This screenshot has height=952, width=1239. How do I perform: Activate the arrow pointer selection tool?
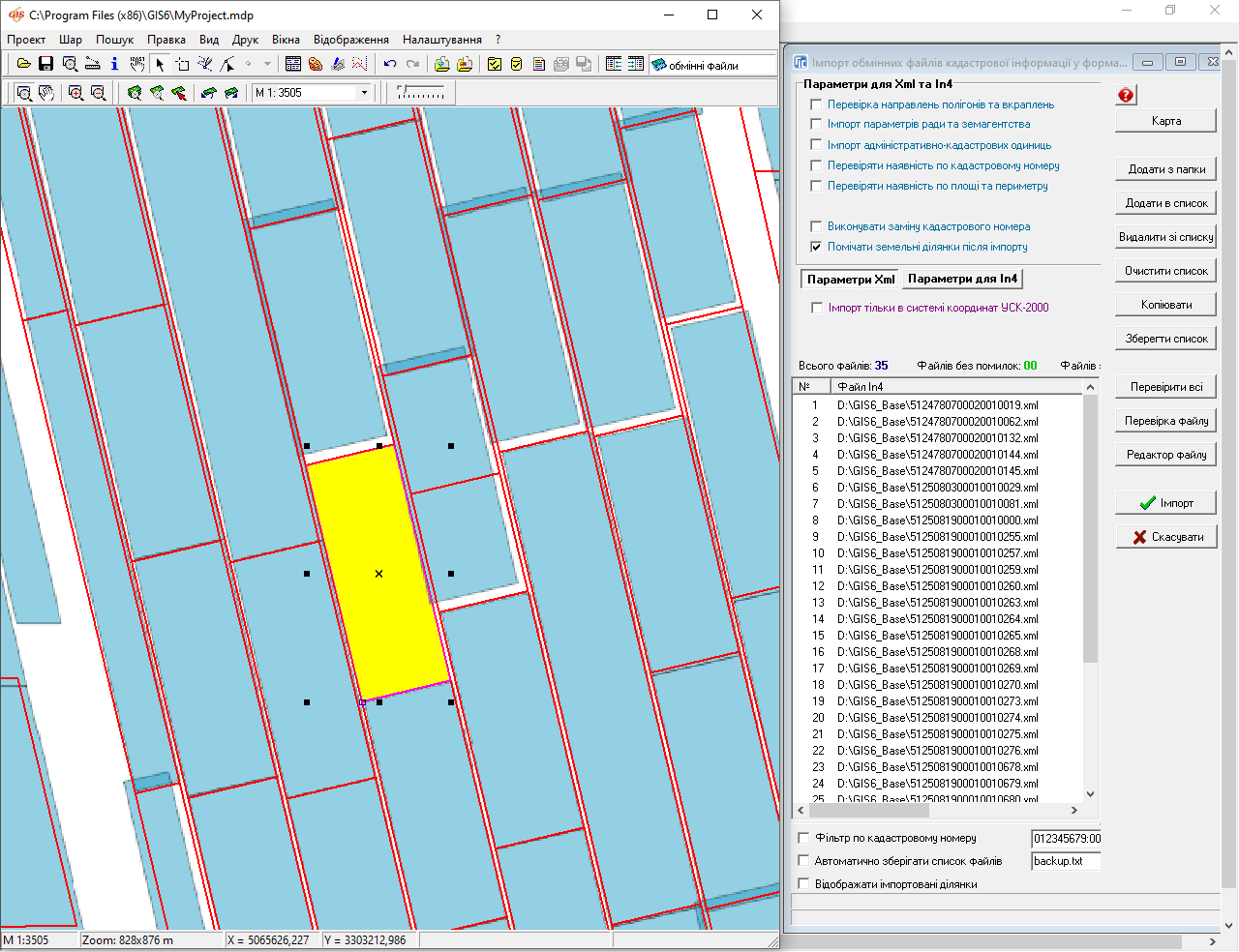[x=160, y=64]
